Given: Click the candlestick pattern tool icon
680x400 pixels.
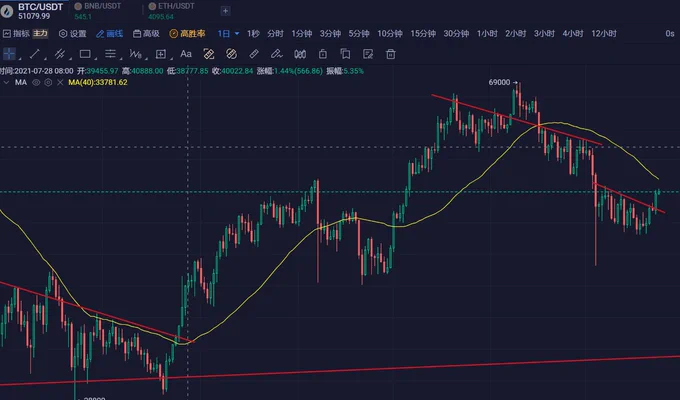Looking at the screenshot, I should [300, 54].
